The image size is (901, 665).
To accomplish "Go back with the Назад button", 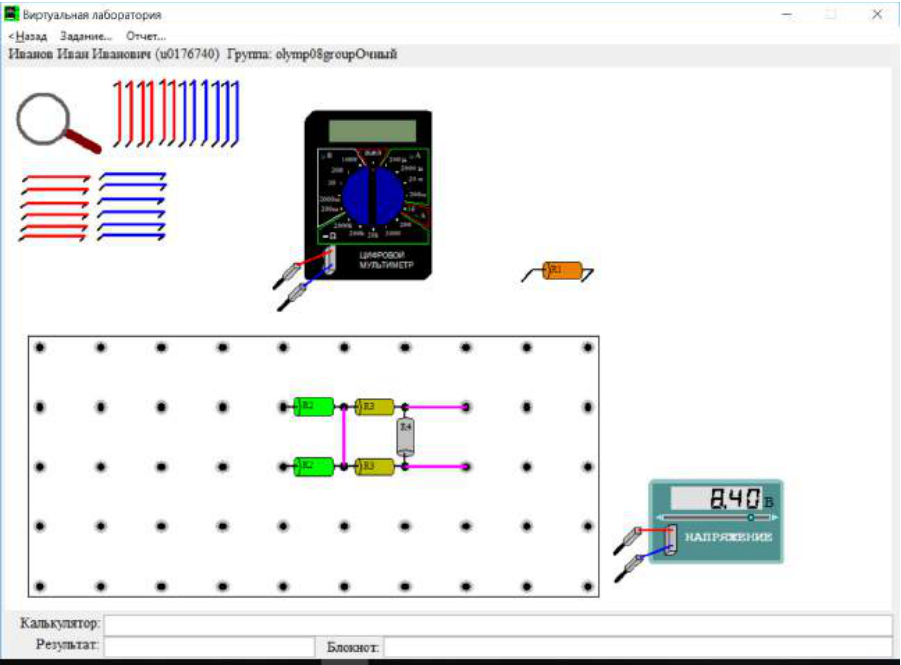I will tap(28, 36).
